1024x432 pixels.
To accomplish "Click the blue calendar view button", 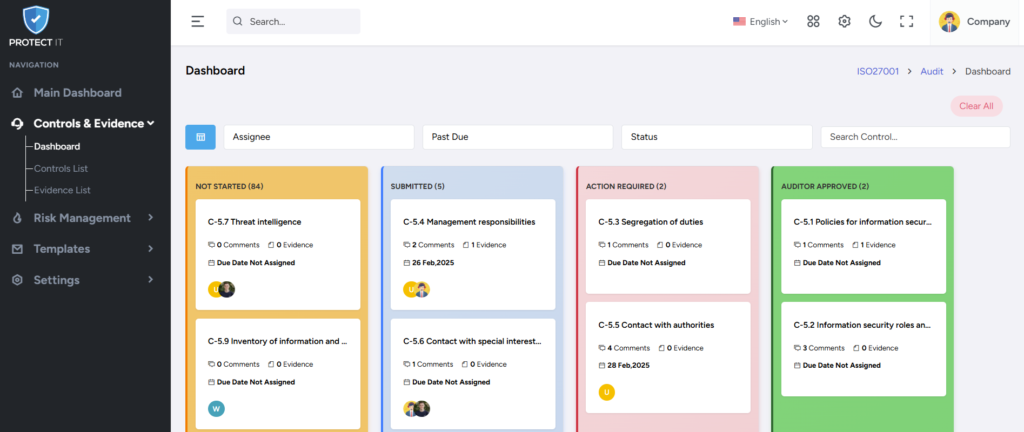I will [200, 137].
